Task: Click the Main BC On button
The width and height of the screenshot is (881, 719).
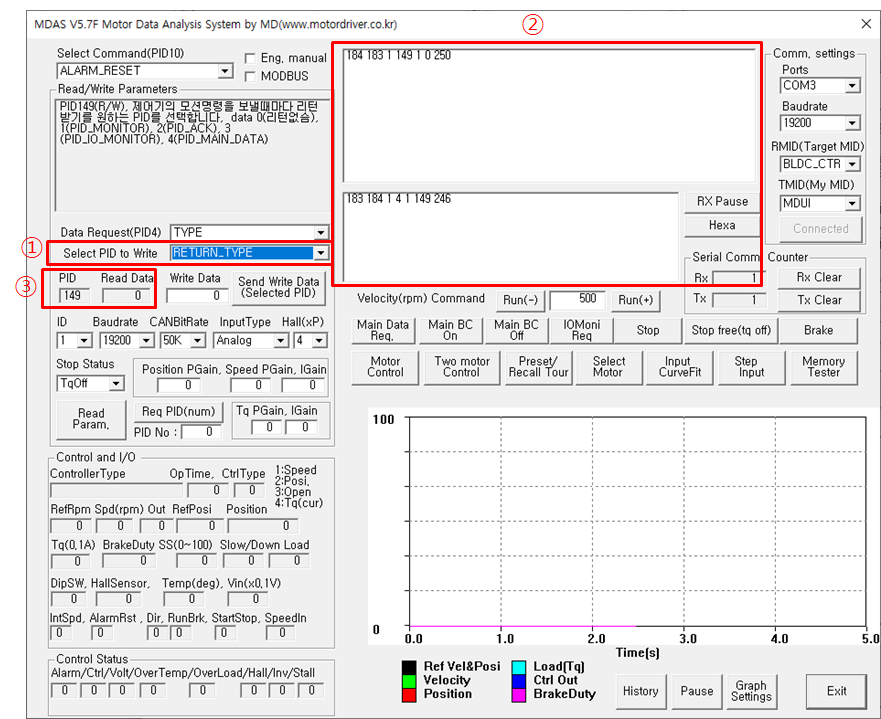Action: (x=450, y=330)
